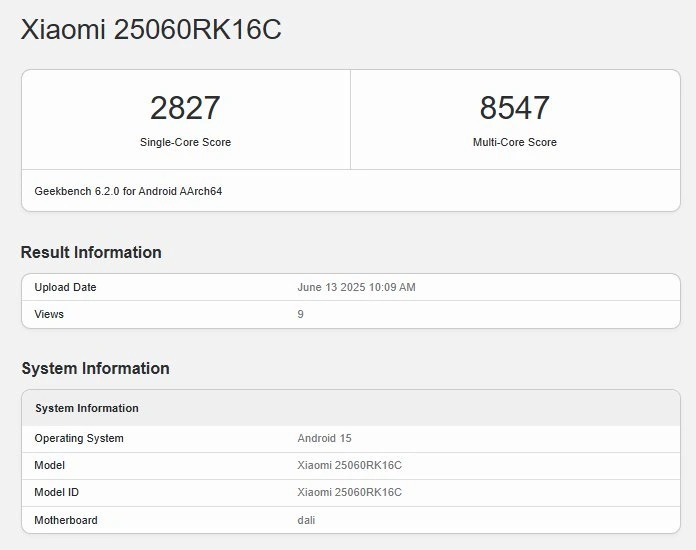Select the June 13 2025 10:09 AM value
696x550 pixels.
tap(356, 287)
